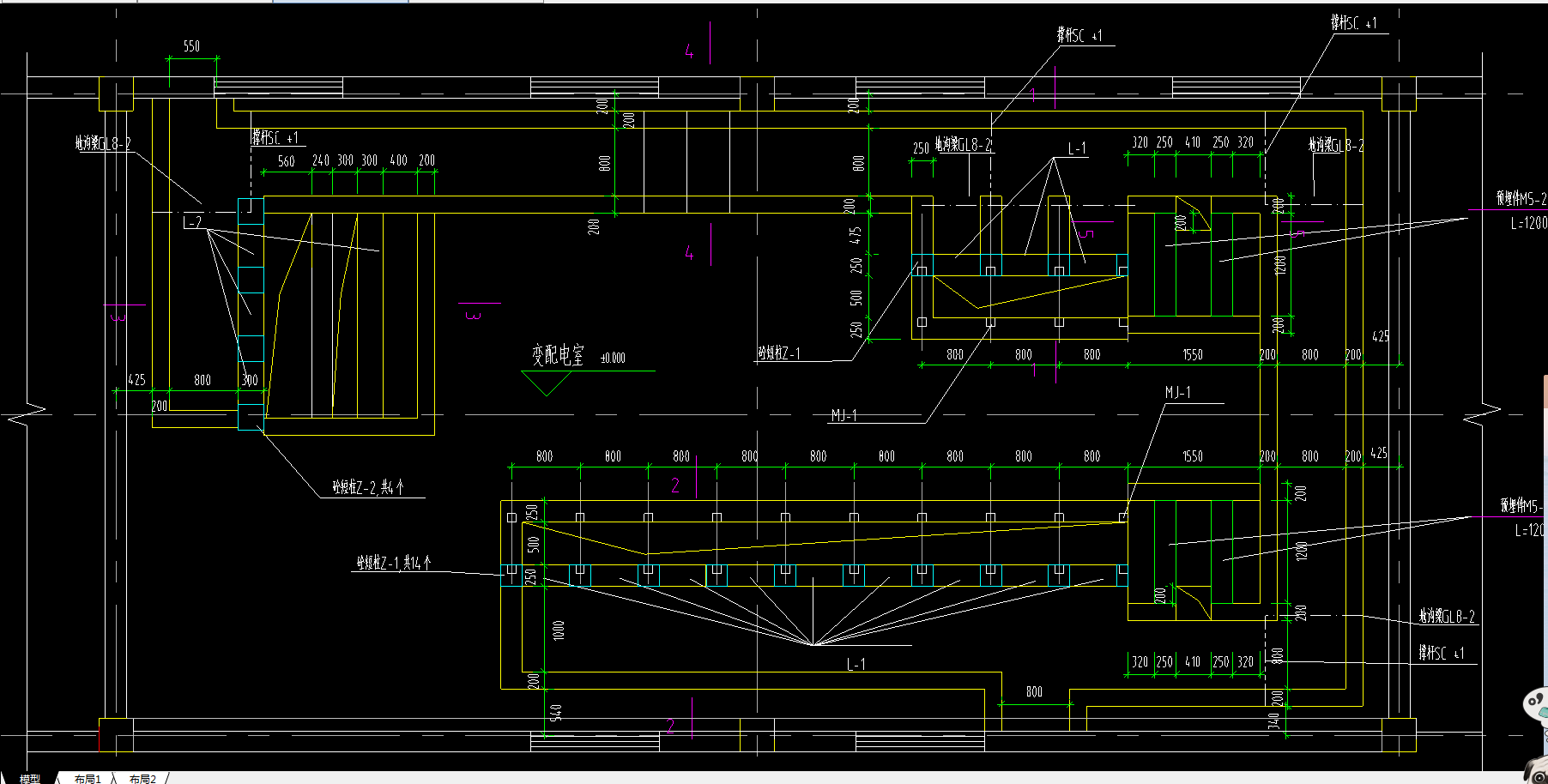Open the 布局1 layout tab

click(88, 778)
